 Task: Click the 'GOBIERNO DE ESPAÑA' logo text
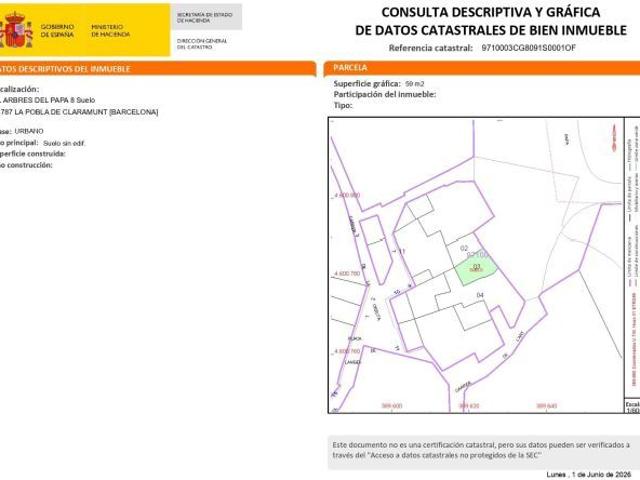point(57,31)
